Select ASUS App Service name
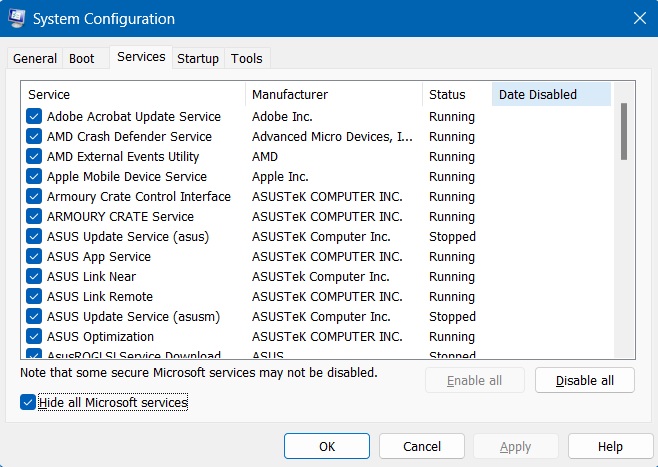Viewport: 658px width, 467px height. coord(99,257)
